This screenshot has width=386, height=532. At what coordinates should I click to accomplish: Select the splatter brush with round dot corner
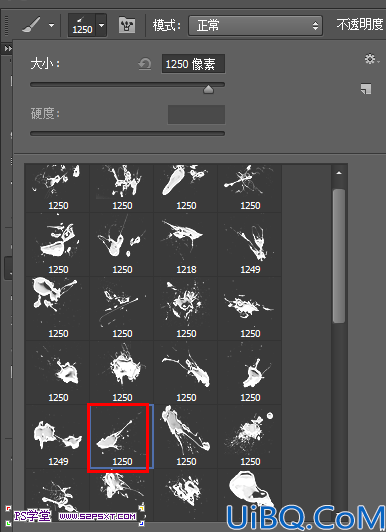(250, 437)
